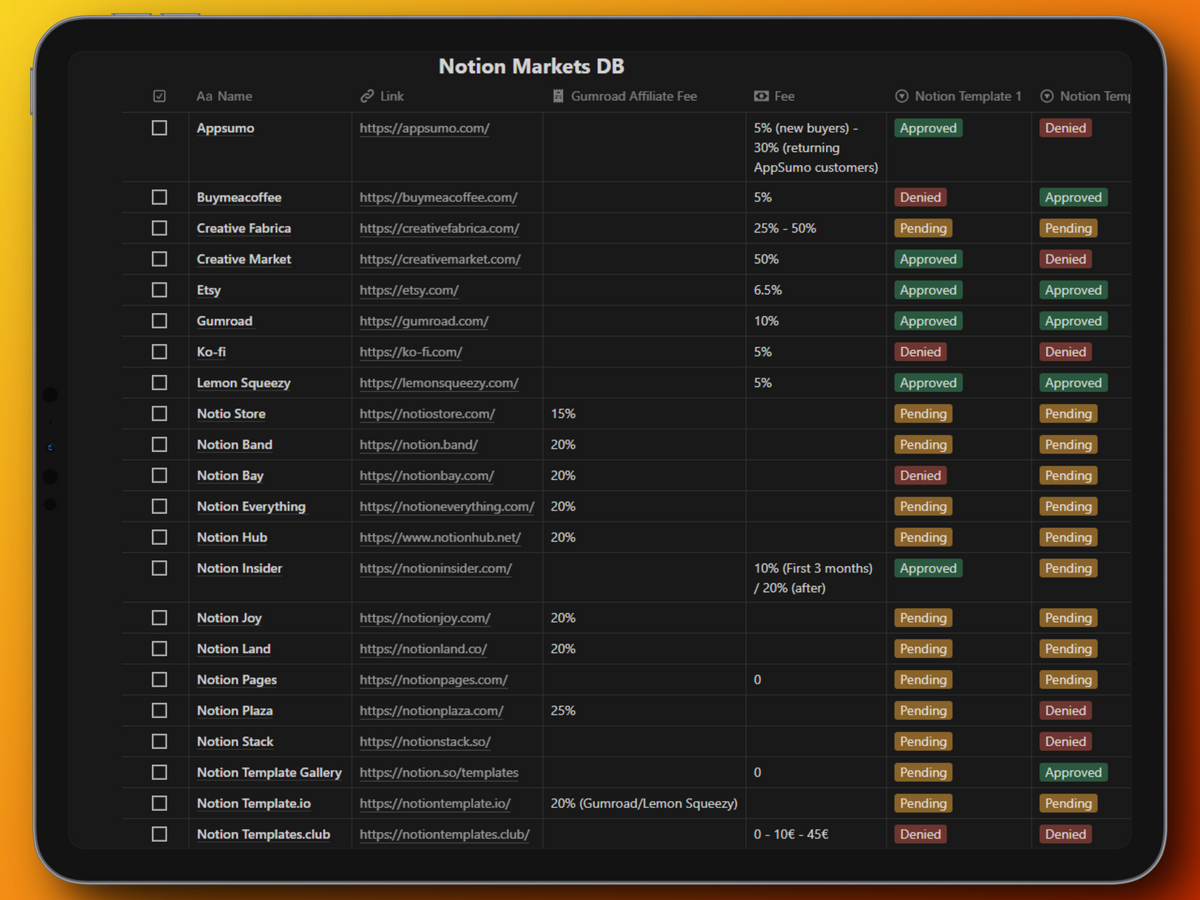This screenshot has width=1200, height=900.
Task: Open the Gumroad Affiliate Fee column header
Action: click(x=633, y=96)
